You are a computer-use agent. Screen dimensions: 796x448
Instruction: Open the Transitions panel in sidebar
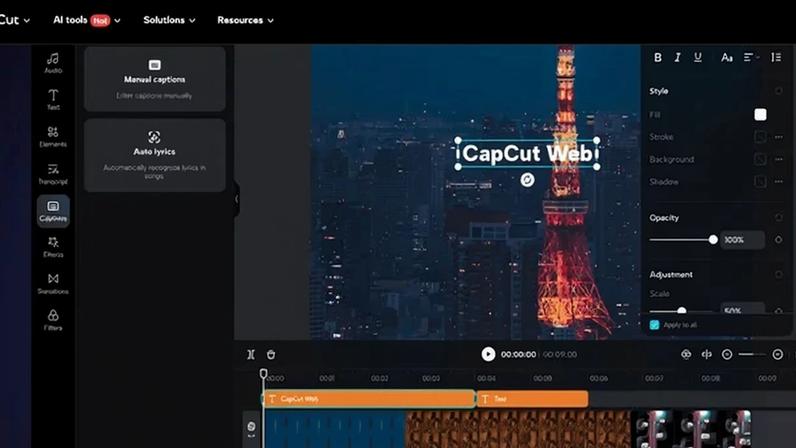[x=53, y=283]
